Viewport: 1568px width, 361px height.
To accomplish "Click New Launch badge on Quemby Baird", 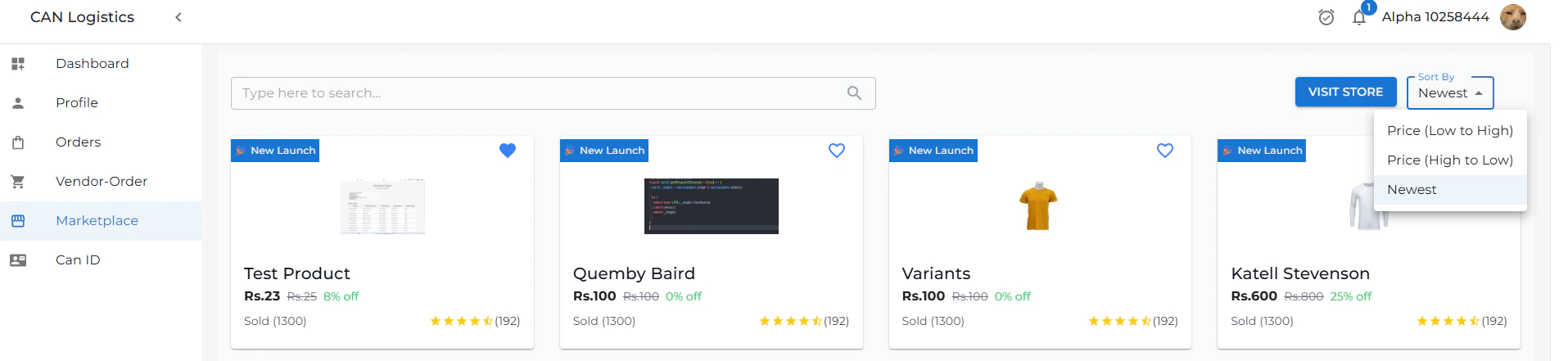I will pyautogui.click(x=604, y=151).
